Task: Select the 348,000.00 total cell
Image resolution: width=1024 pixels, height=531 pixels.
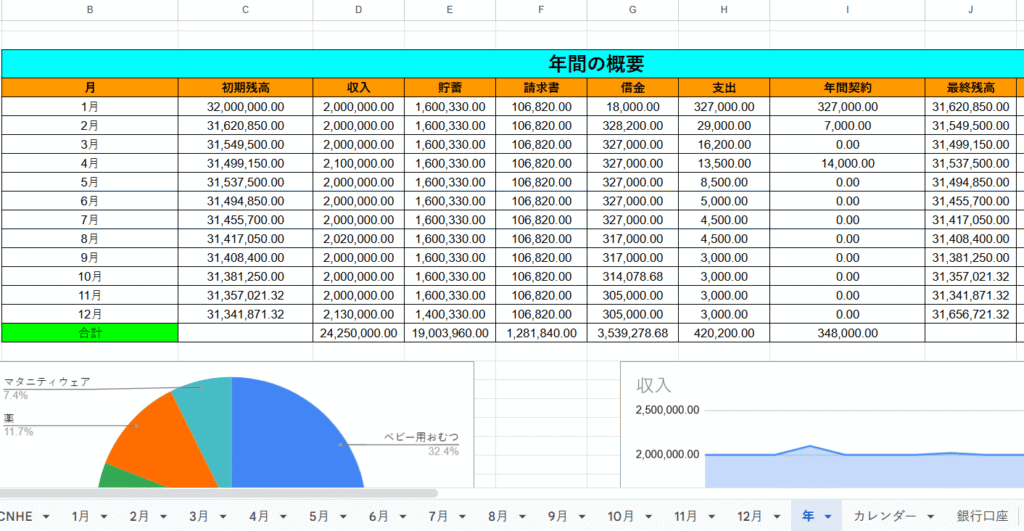Action: pyautogui.click(x=848, y=333)
